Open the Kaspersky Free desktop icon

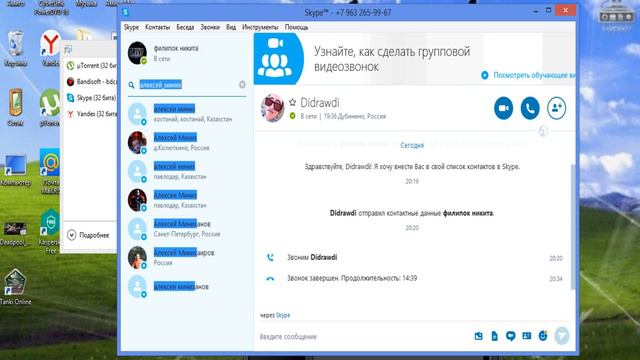(50, 231)
